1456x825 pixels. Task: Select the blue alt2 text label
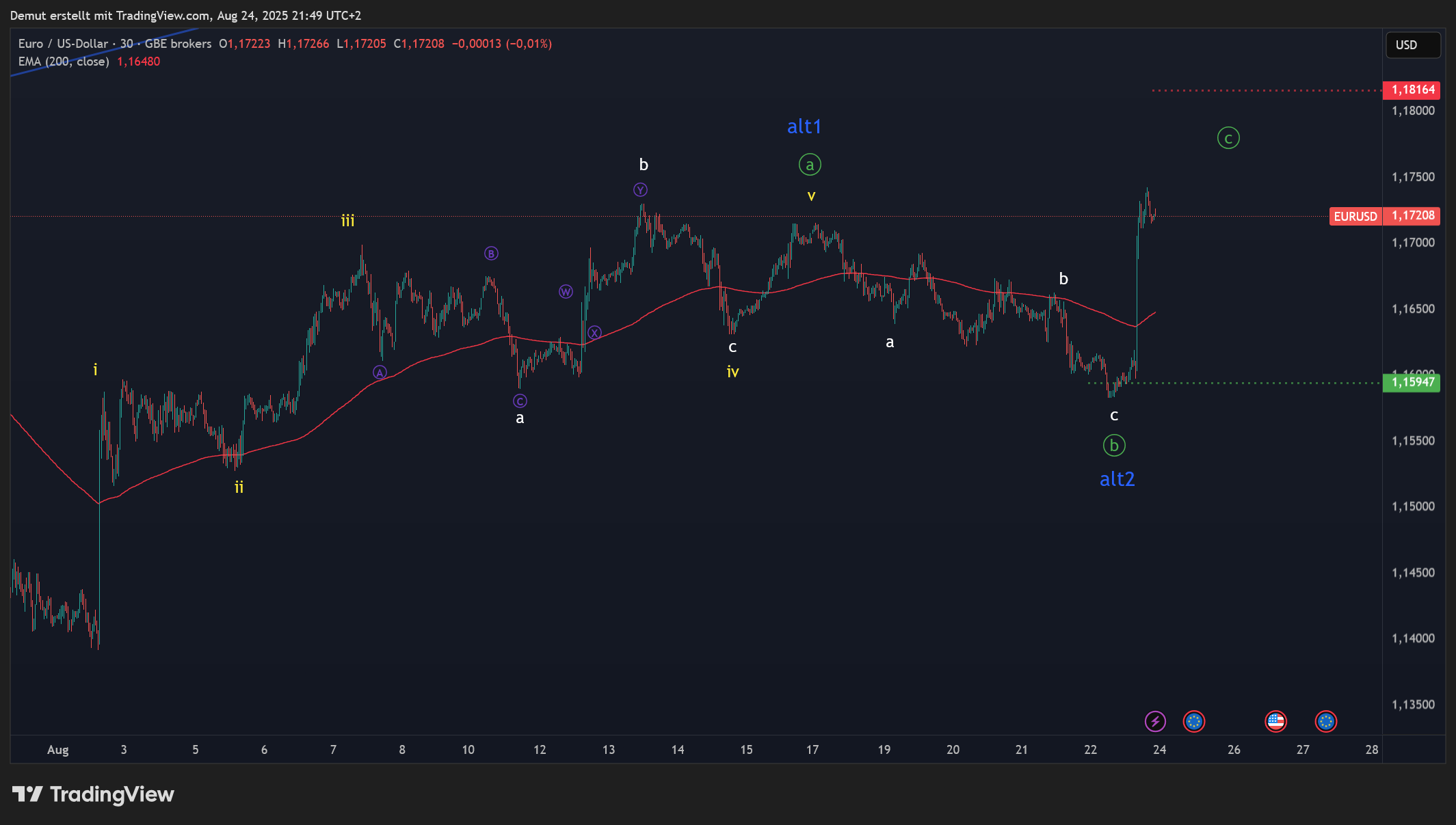pos(1117,479)
